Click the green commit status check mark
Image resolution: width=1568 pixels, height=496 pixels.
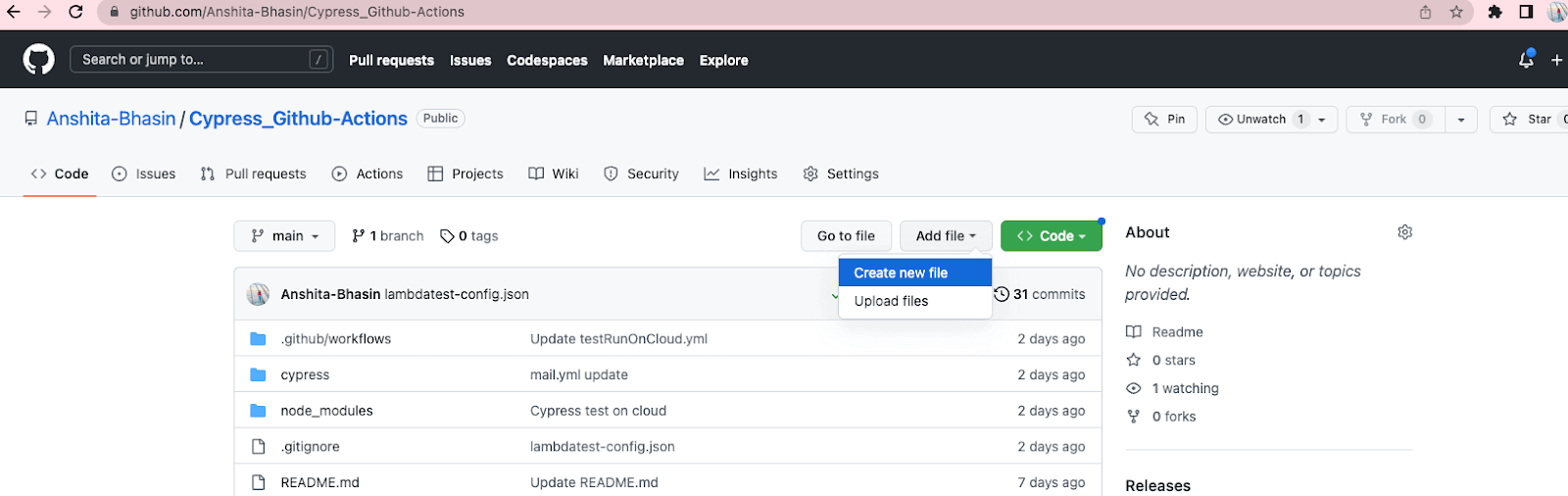(x=835, y=296)
